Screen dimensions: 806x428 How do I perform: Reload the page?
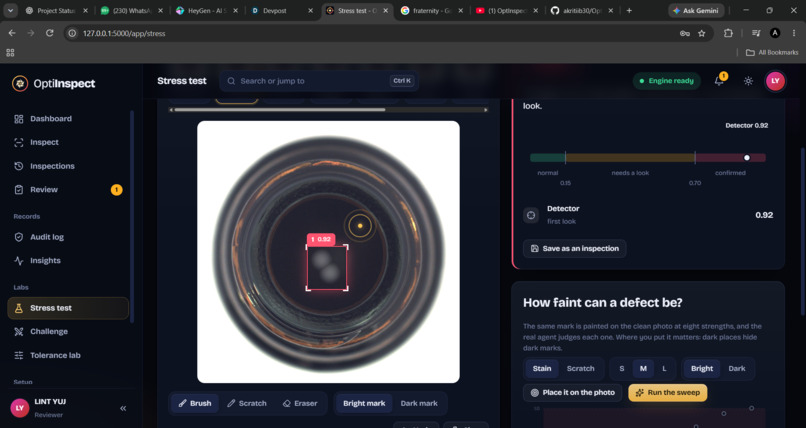(x=50, y=33)
